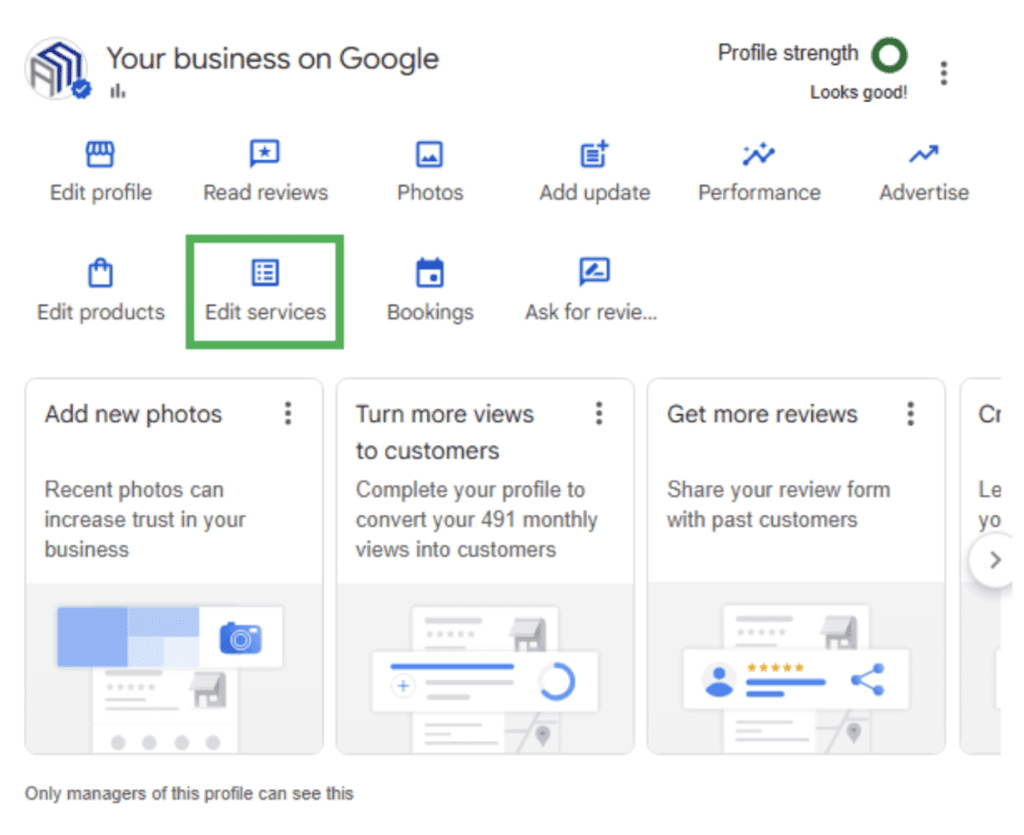Click the Get more reviews card title
The image size is (1024, 835).
tap(762, 414)
